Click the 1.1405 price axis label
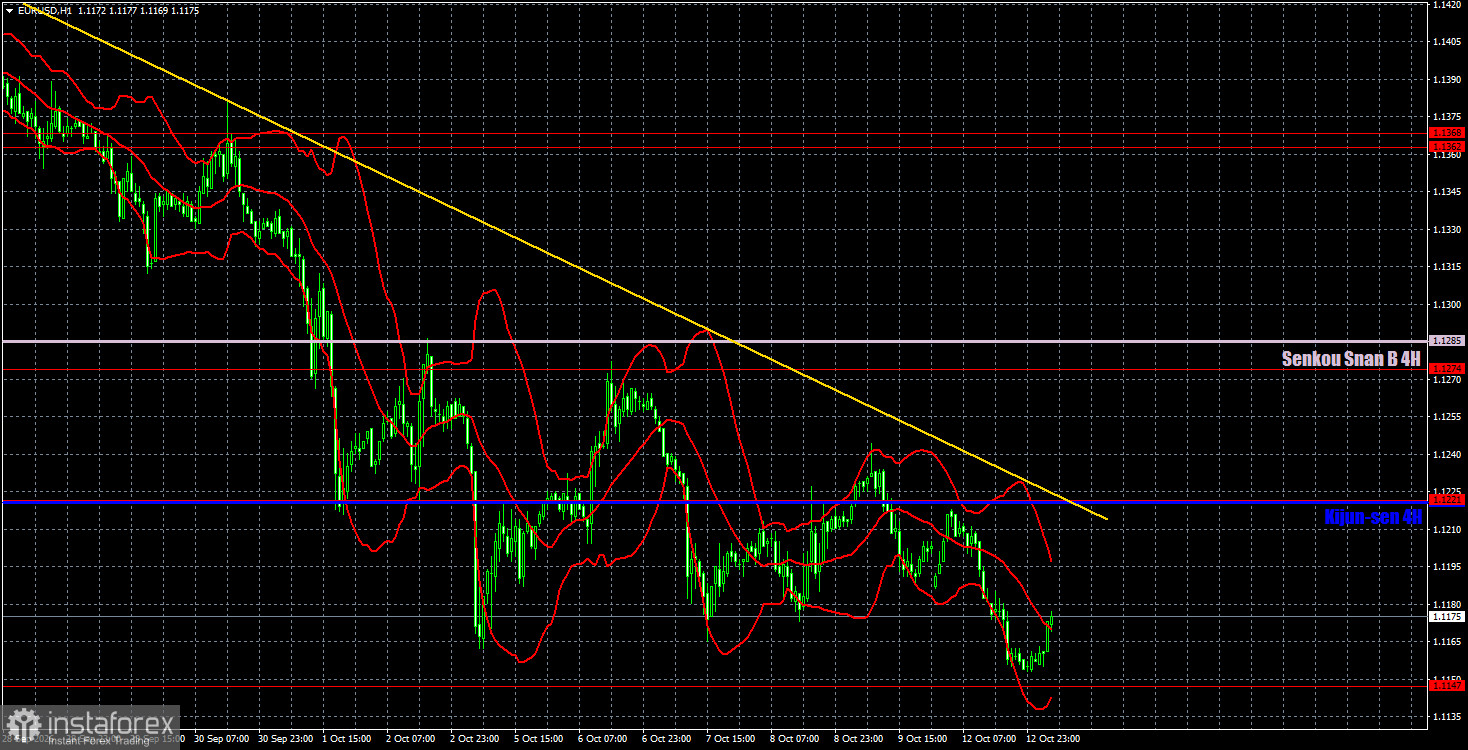This screenshot has width=1468, height=750. [x=1447, y=42]
